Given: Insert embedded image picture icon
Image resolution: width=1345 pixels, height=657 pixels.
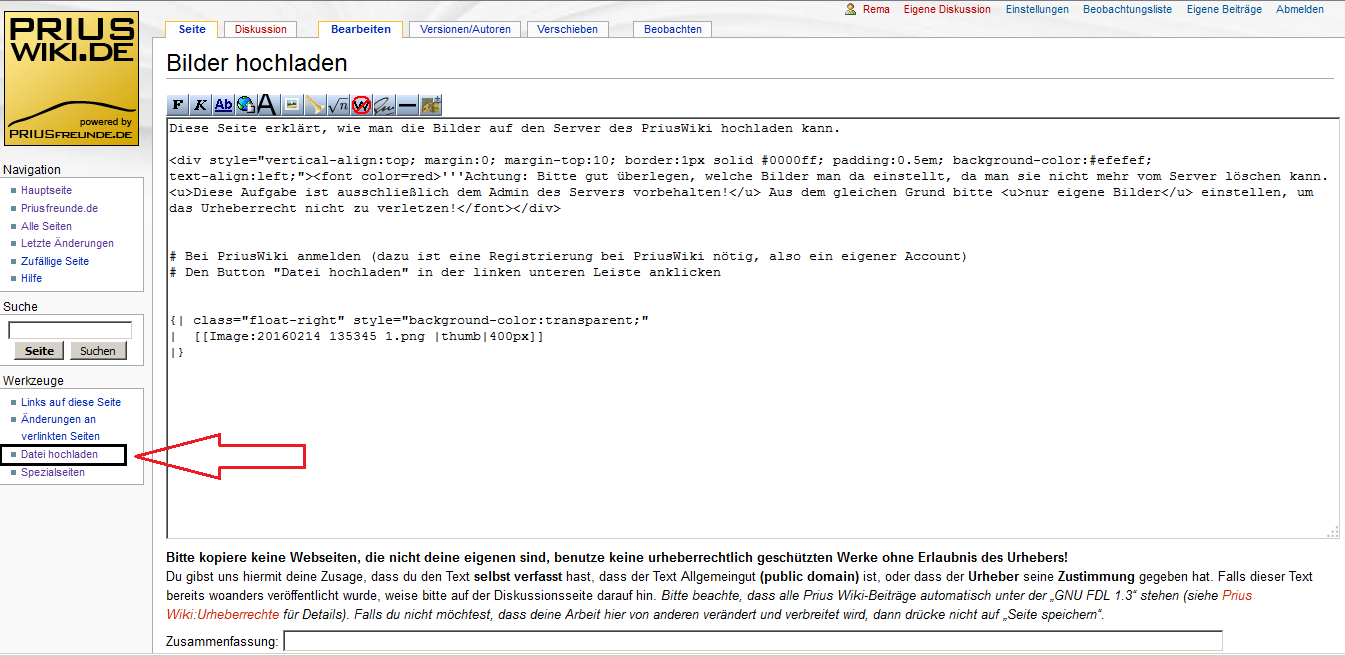Looking at the screenshot, I should pyautogui.click(x=292, y=104).
